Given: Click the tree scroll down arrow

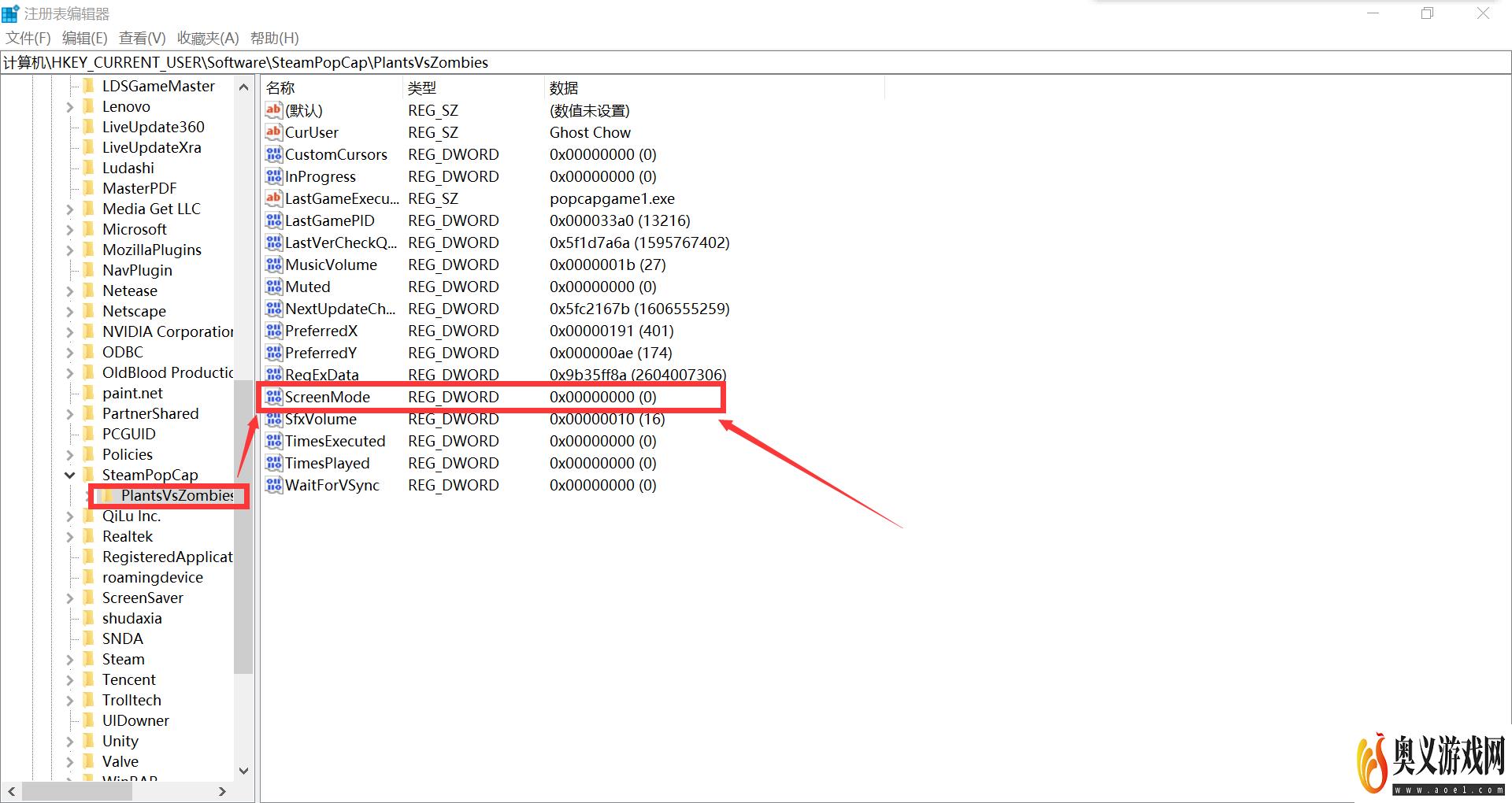Looking at the screenshot, I should (243, 771).
